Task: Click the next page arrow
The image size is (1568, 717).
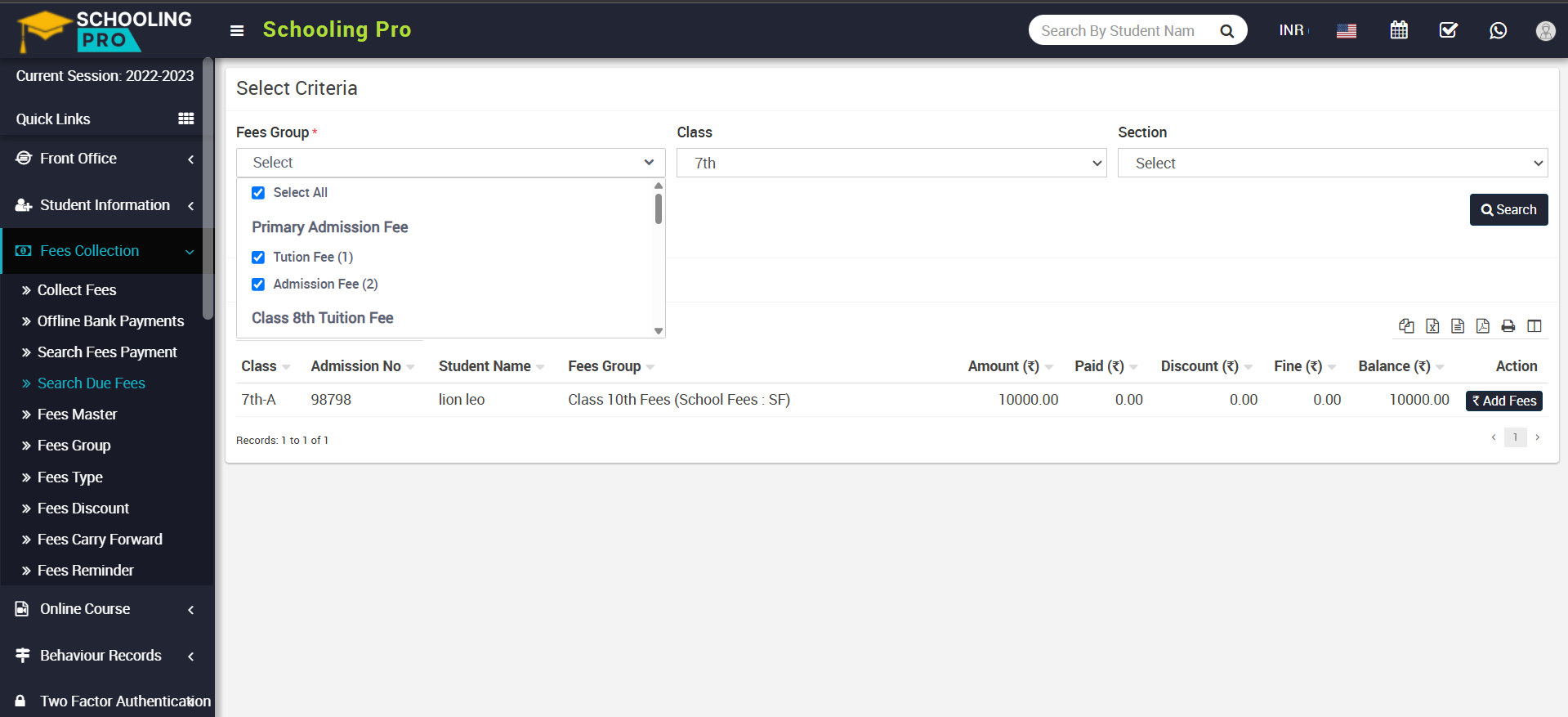Action: click(x=1537, y=437)
